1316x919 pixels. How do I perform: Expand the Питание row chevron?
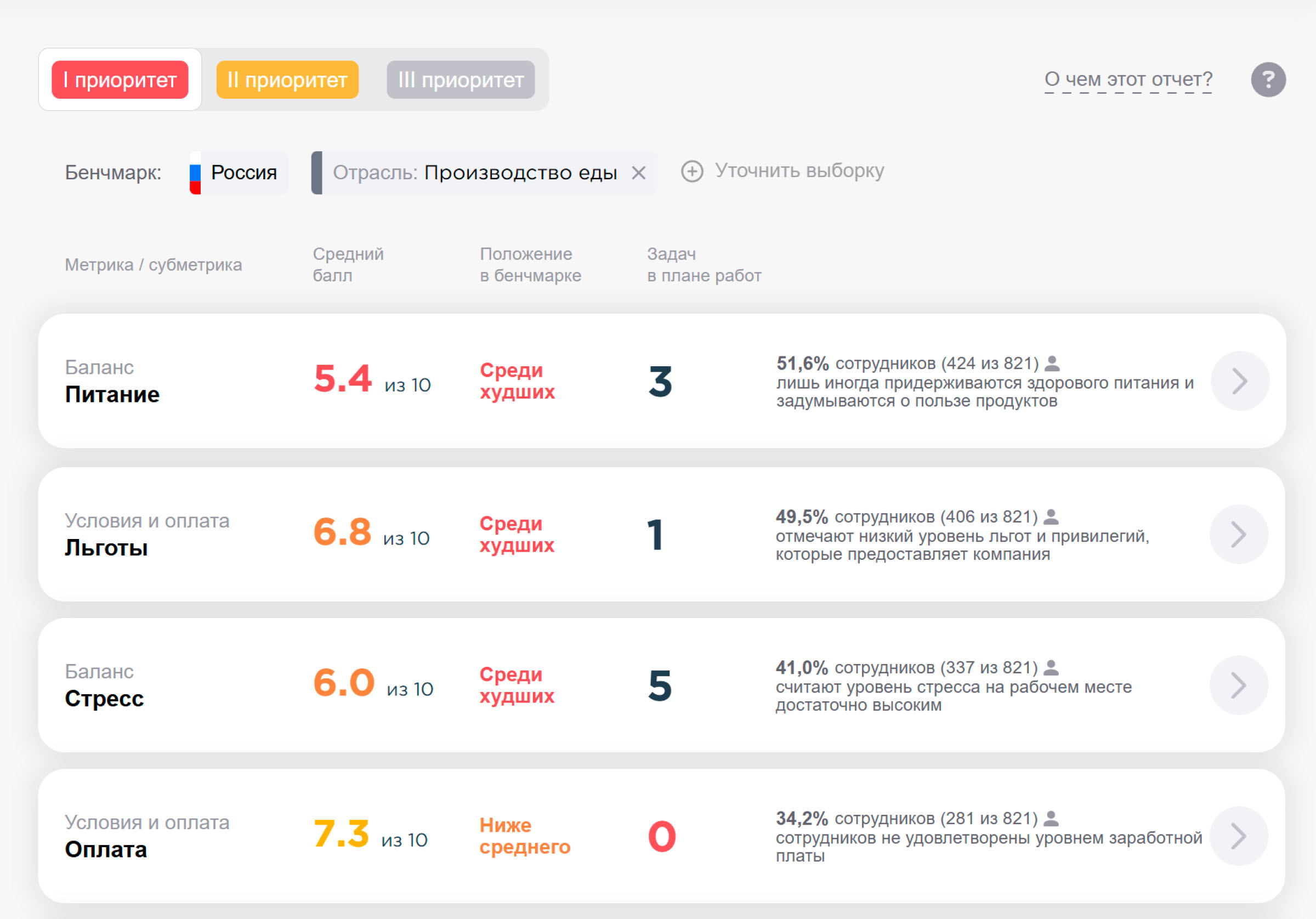1240,381
